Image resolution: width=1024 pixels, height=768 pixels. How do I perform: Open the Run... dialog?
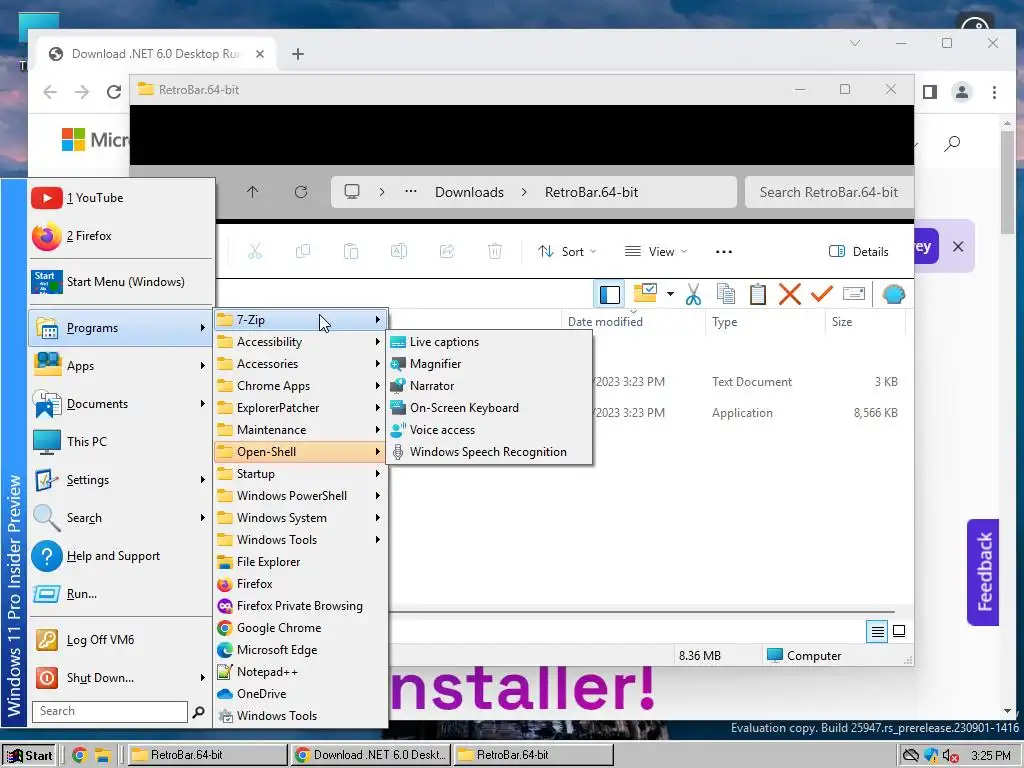click(x=121, y=594)
